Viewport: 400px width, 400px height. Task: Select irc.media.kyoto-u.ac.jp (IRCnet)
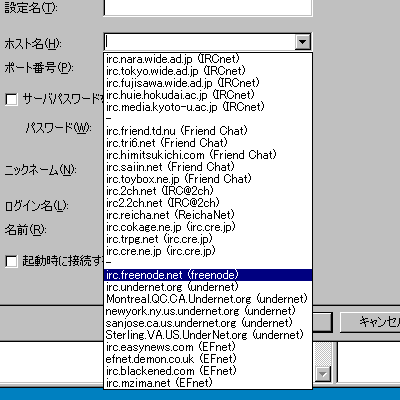pyautogui.click(x=208, y=107)
